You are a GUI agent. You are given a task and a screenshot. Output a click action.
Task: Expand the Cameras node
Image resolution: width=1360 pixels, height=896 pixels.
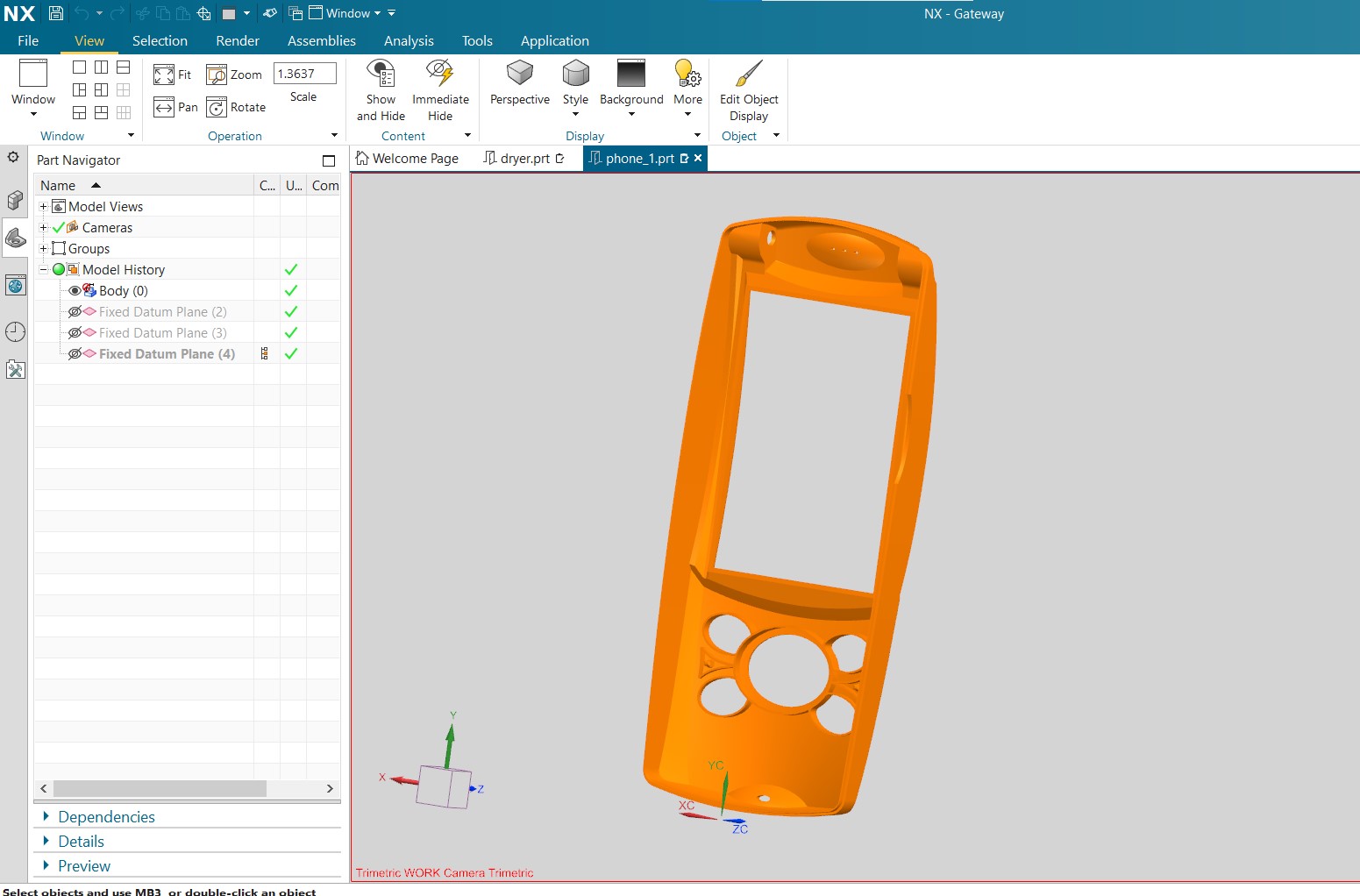(43, 227)
